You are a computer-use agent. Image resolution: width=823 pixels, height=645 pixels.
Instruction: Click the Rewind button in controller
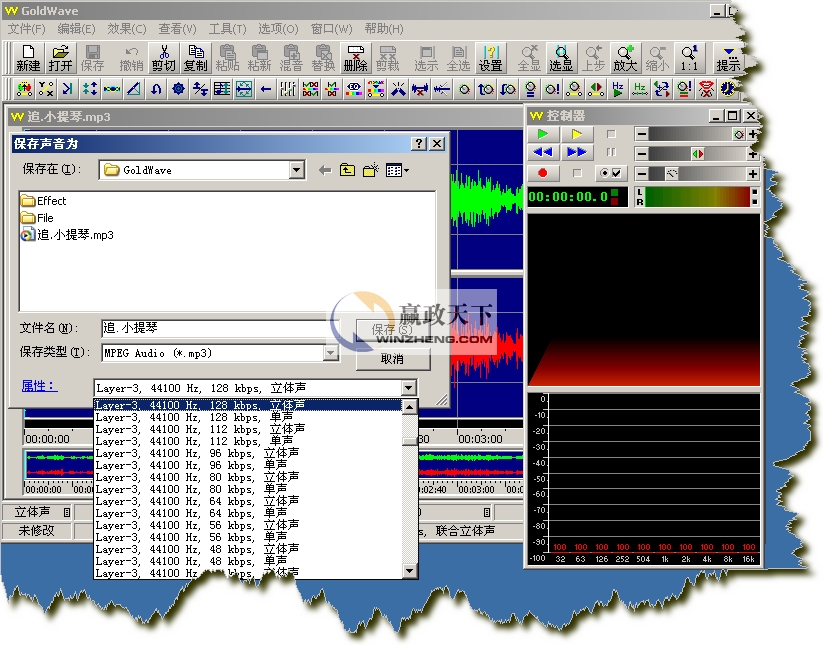543,152
